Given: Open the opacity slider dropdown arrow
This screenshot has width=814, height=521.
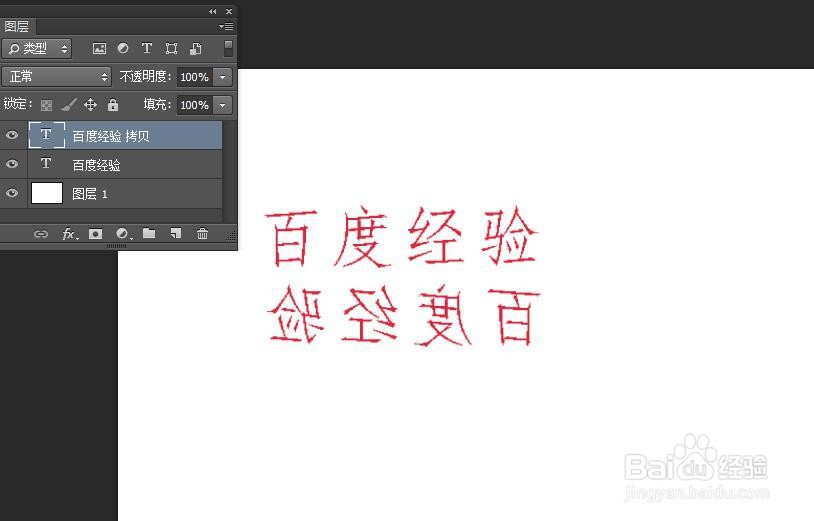Looking at the screenshot, I should (223, 77).
